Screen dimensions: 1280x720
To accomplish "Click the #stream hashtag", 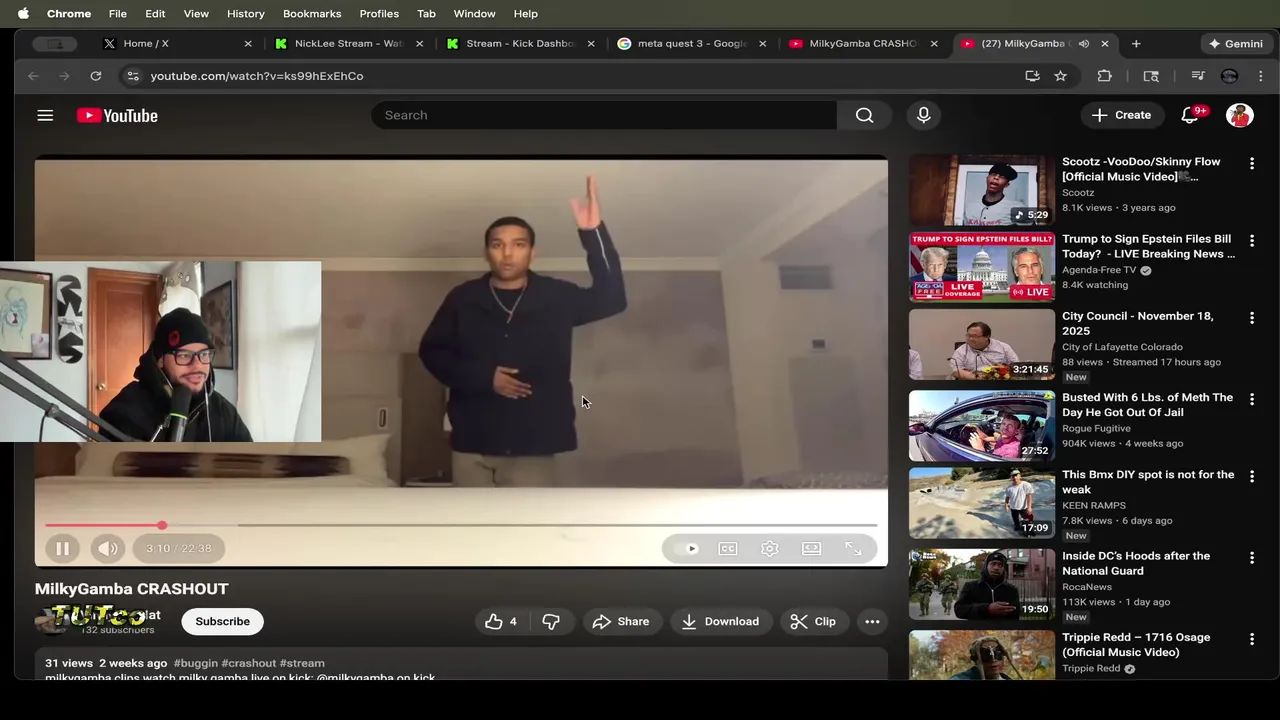I will pos(302,663).
